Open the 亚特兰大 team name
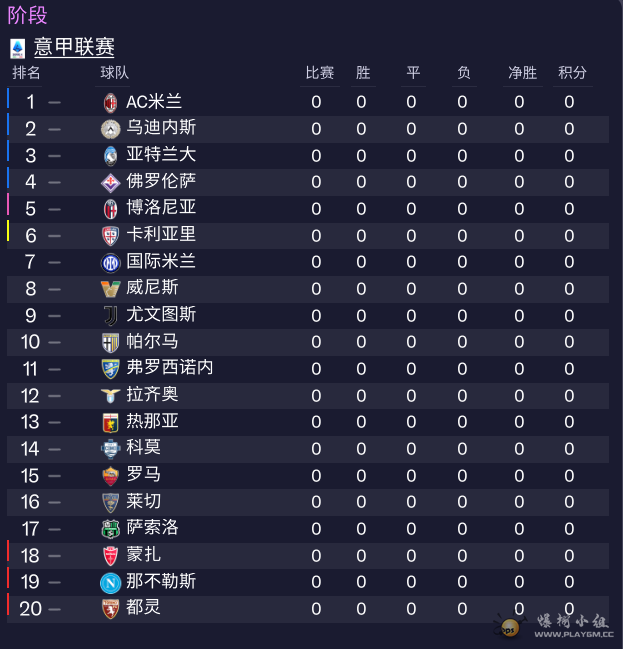The height and width of the screenshot is (649, 623). (x=161, y=155)
